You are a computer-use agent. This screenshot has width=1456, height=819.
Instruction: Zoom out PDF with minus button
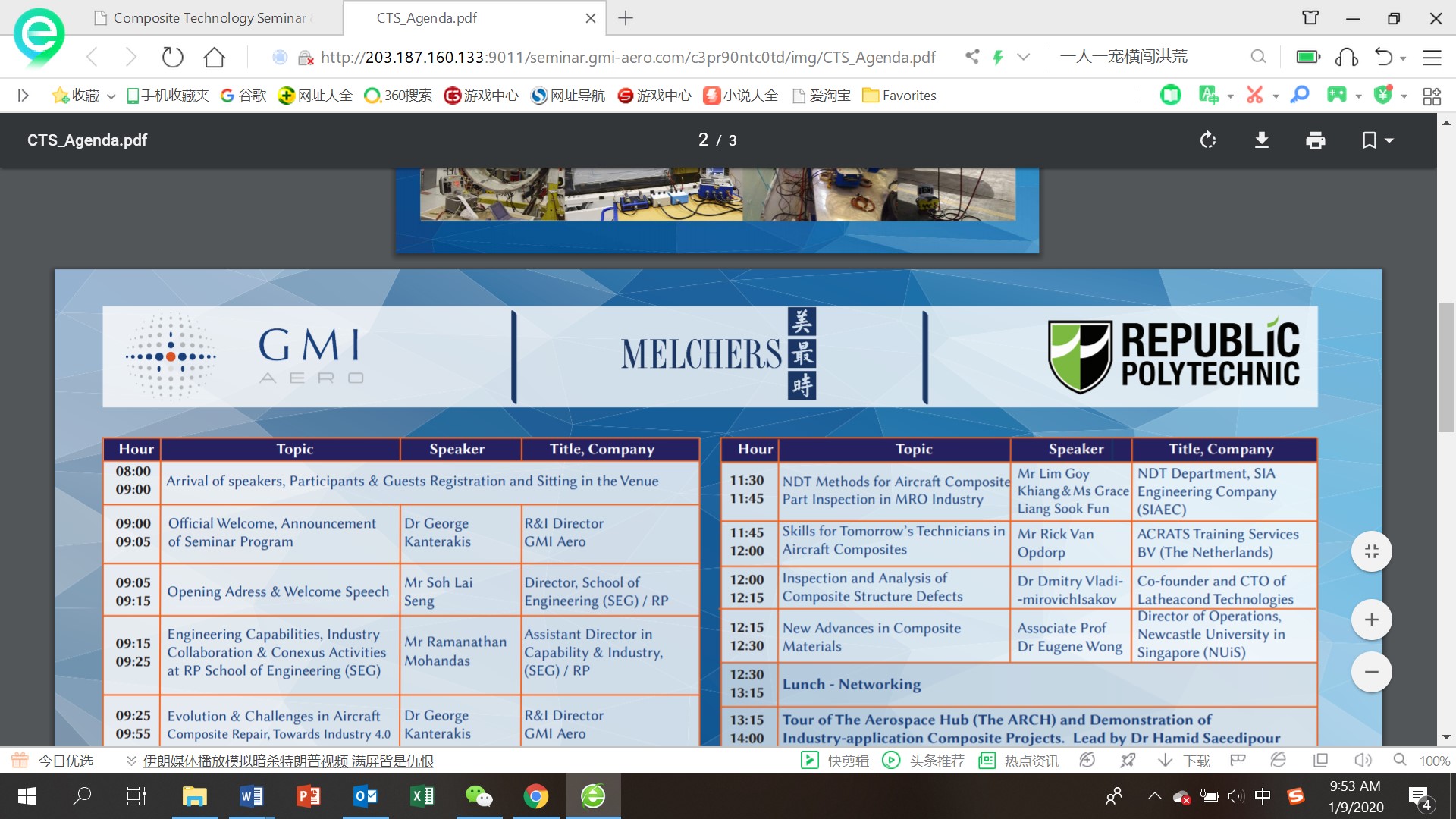1371,672
